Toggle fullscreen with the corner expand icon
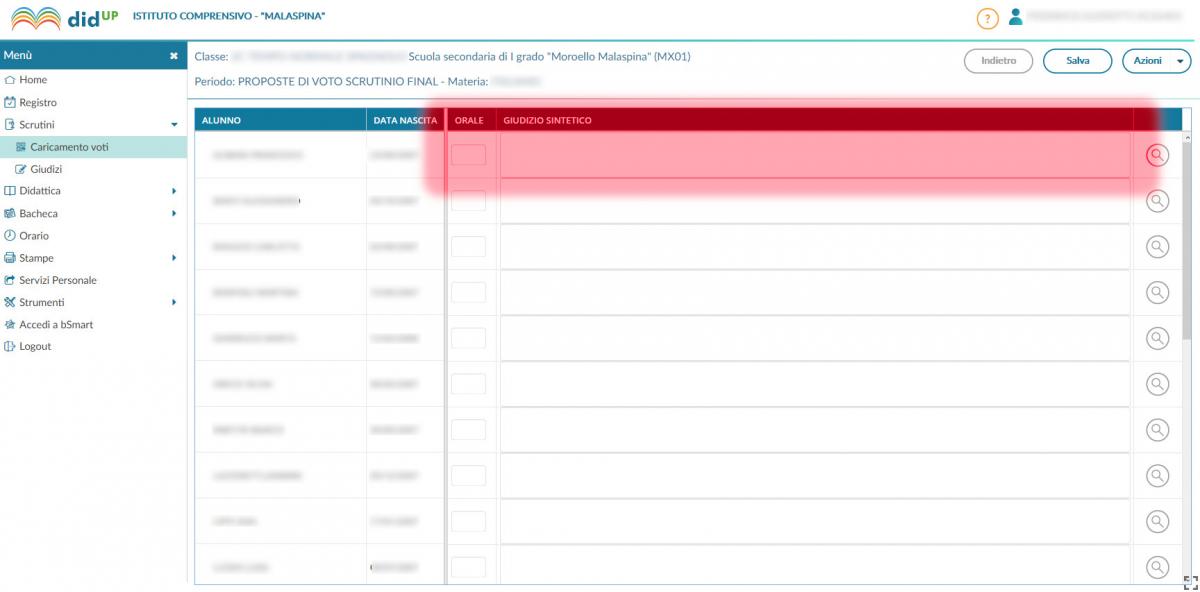The image size is (1200, 592). [x=1190, y=582]
